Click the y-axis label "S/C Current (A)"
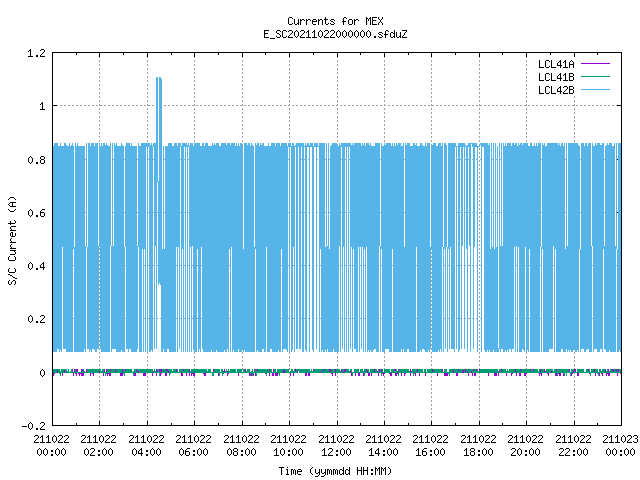The image size is (640, 480). click(x=12, y=240)
